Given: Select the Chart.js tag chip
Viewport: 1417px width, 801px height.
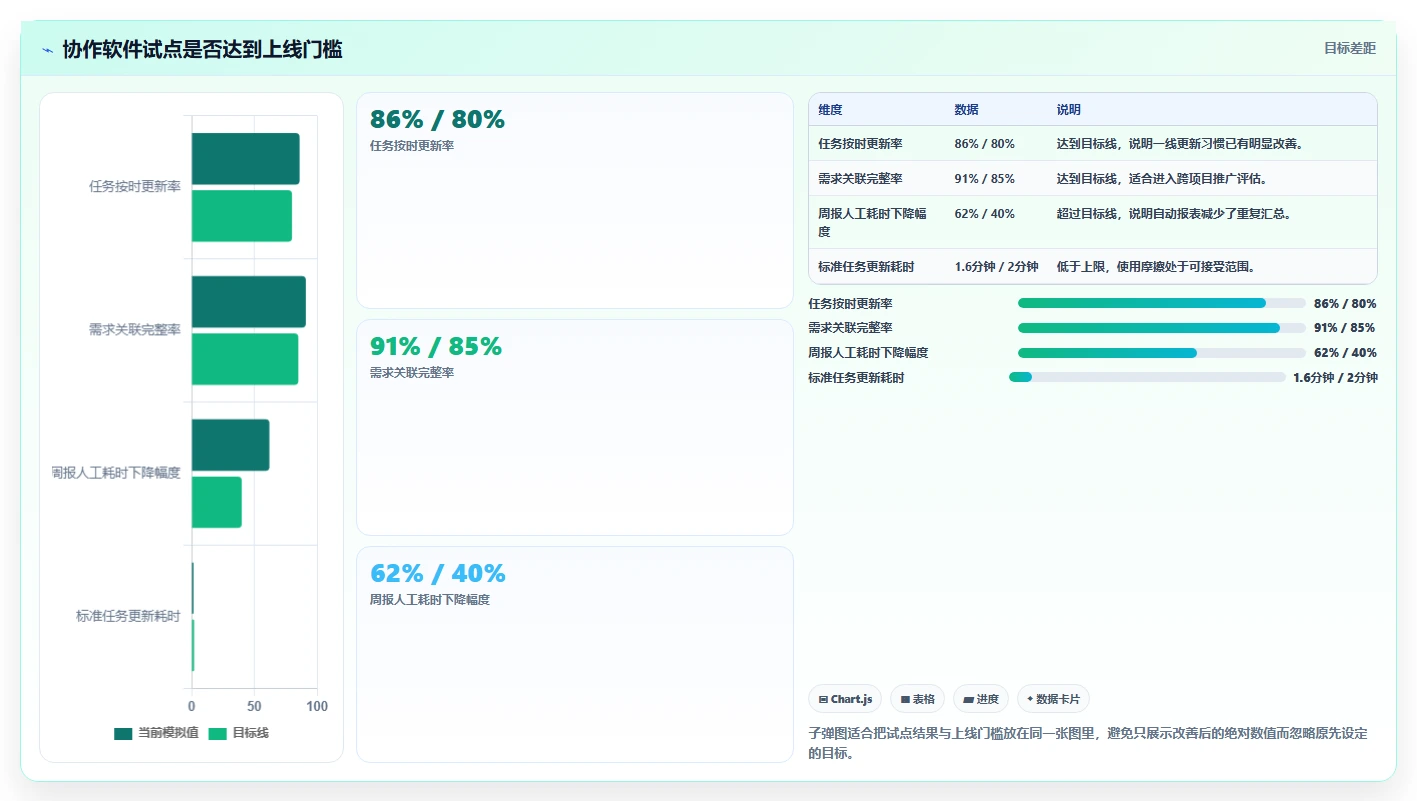Looking at the screenshot, I should click(845, 699).
